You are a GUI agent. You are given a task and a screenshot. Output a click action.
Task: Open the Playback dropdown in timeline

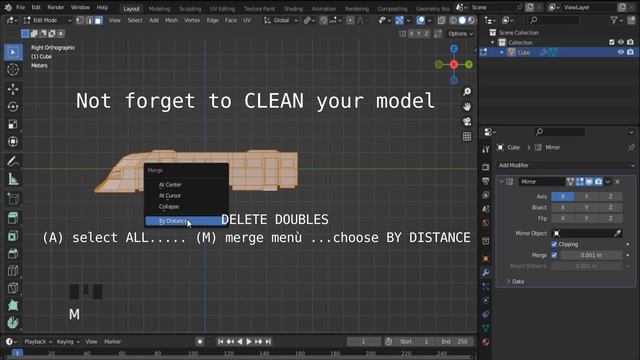(x=38, y=342)
